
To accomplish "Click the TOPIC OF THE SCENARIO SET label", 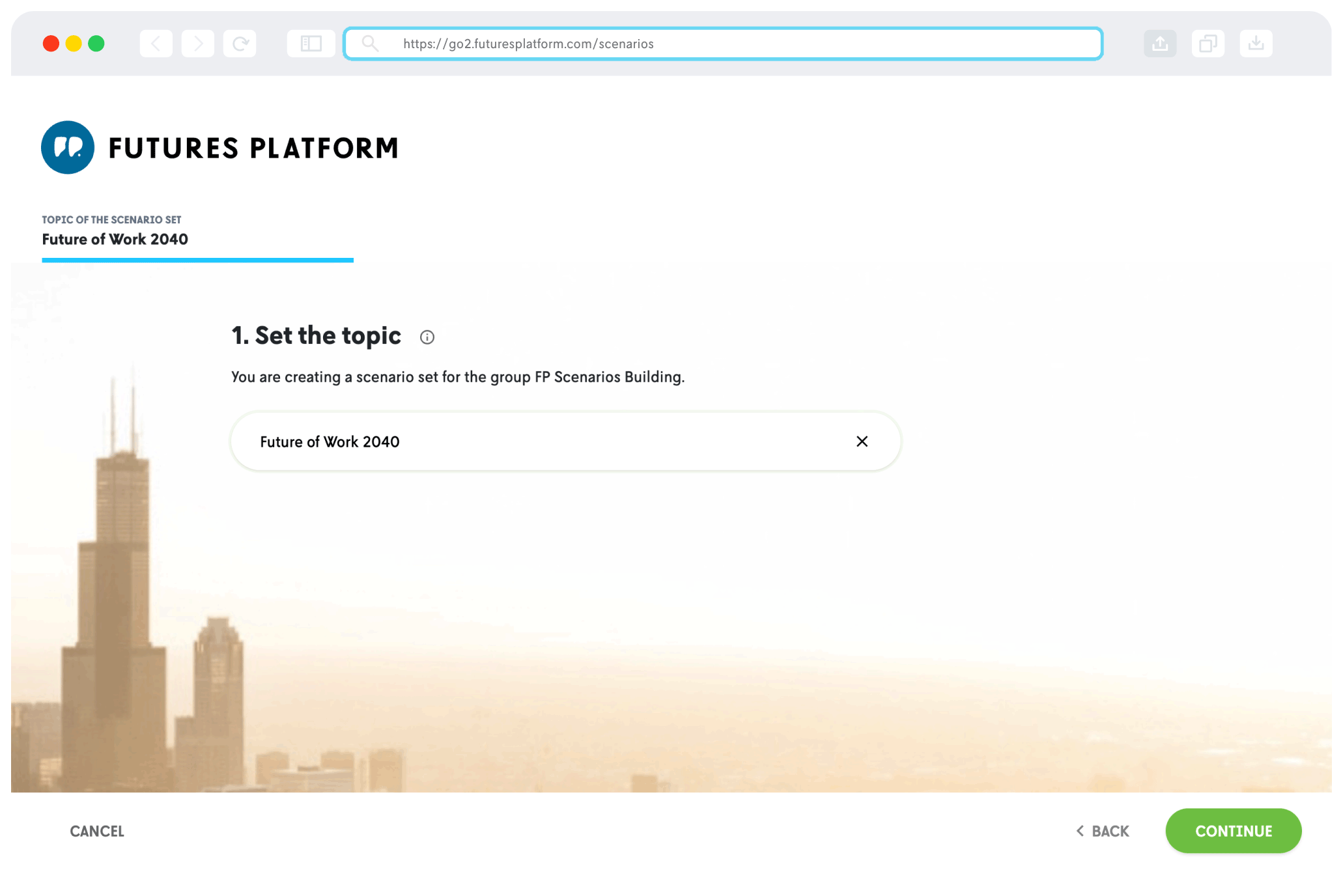I will point(111,219).
